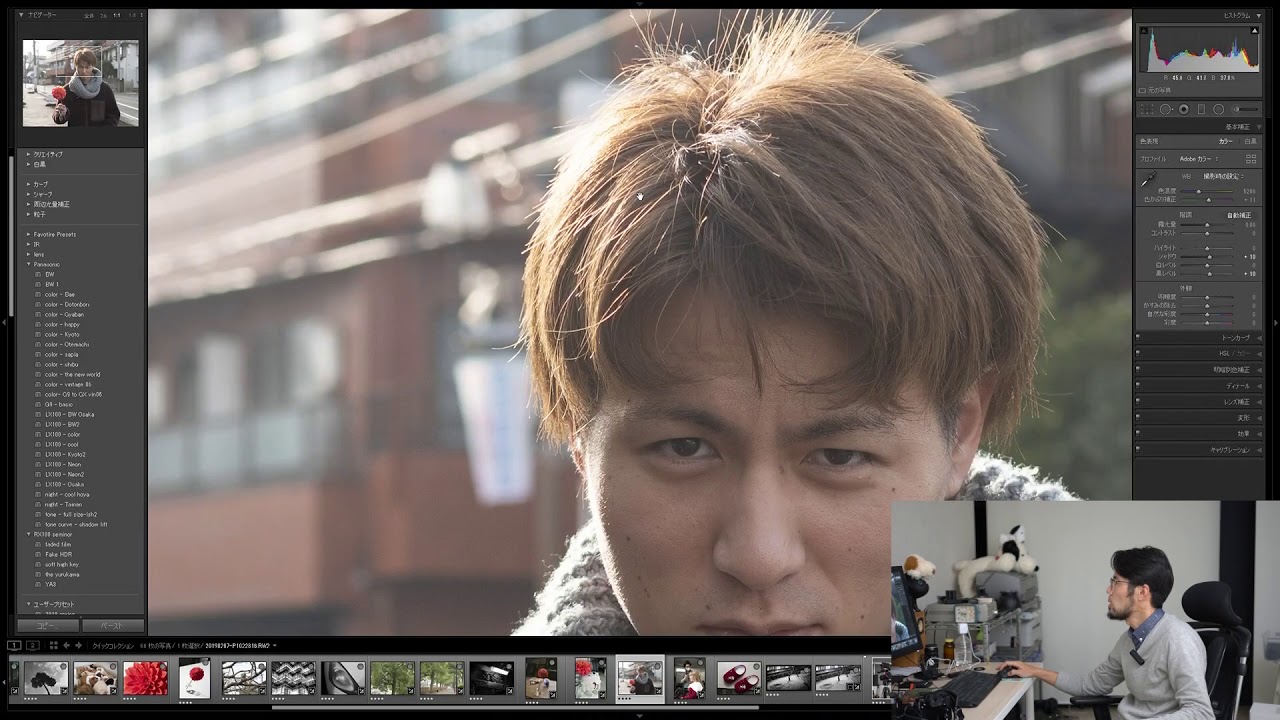Select the red dahlia flower filmstrip thumbnail
This screenshot has width=1280, height=720.
pyautogui.click(x=145, y=677)
